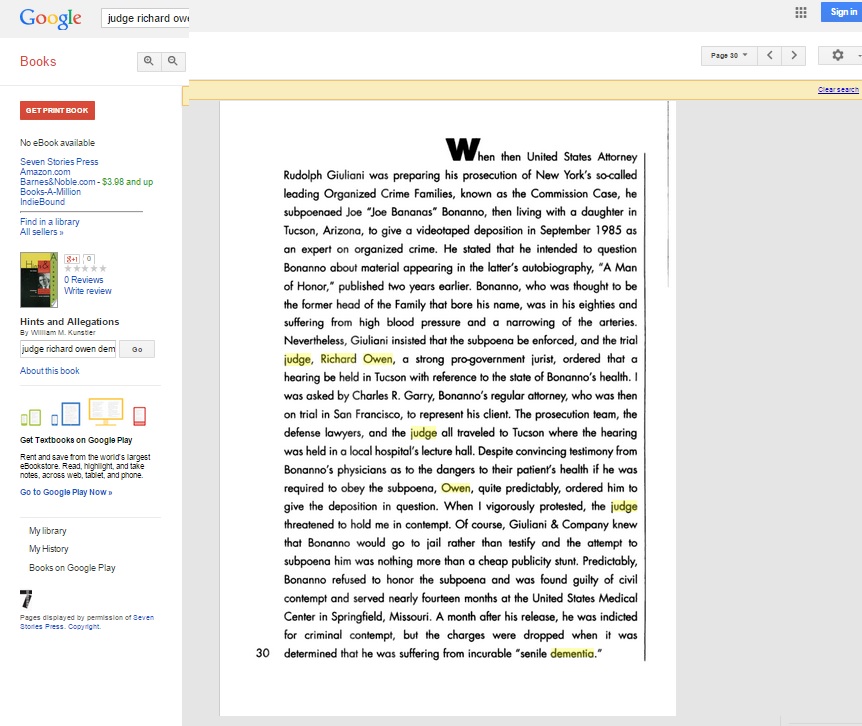Click the Google logo
Screen dimensions: 862x726
coord(51,18)
